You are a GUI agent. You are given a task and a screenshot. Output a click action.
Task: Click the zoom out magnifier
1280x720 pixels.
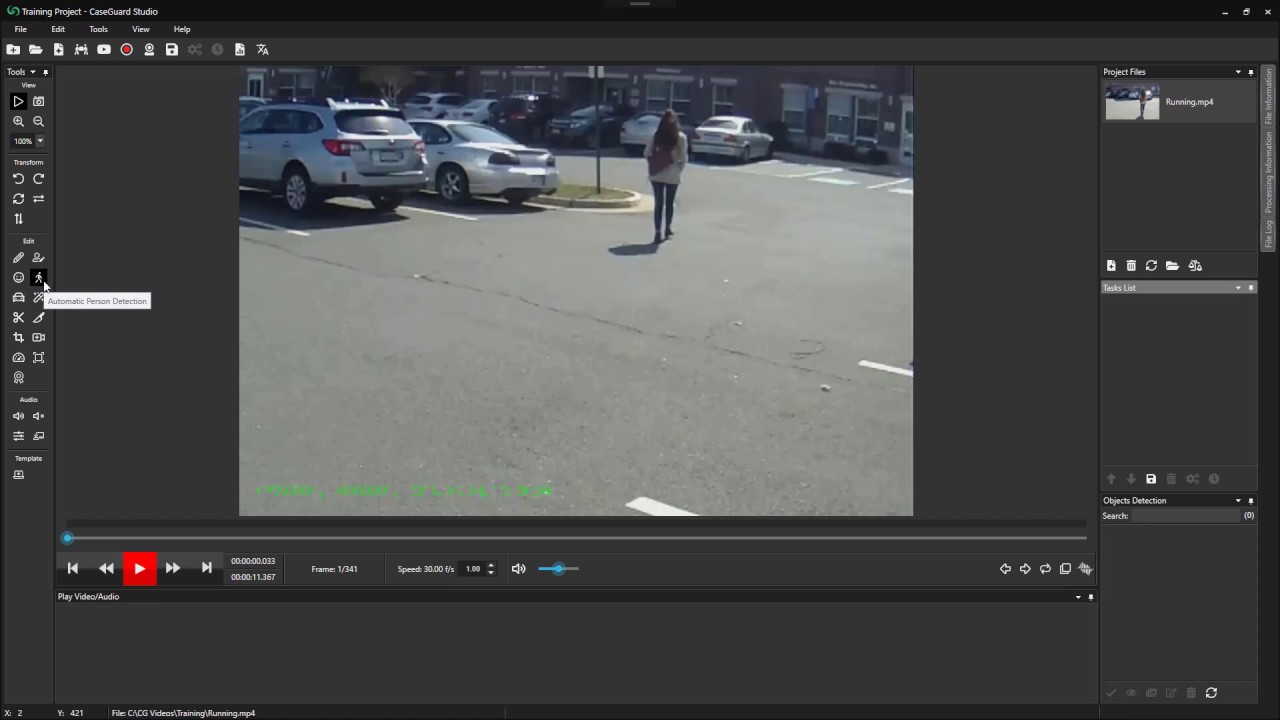click(x=39, y=121)
